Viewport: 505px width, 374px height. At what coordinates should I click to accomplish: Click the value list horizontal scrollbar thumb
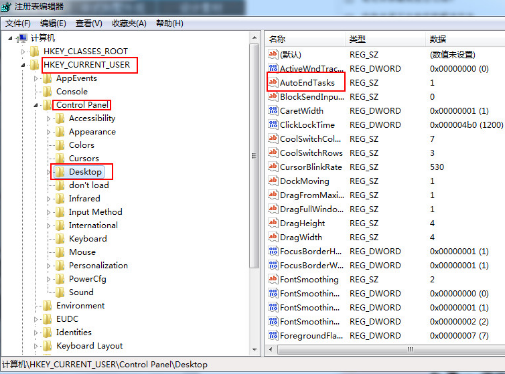point(391,349)
